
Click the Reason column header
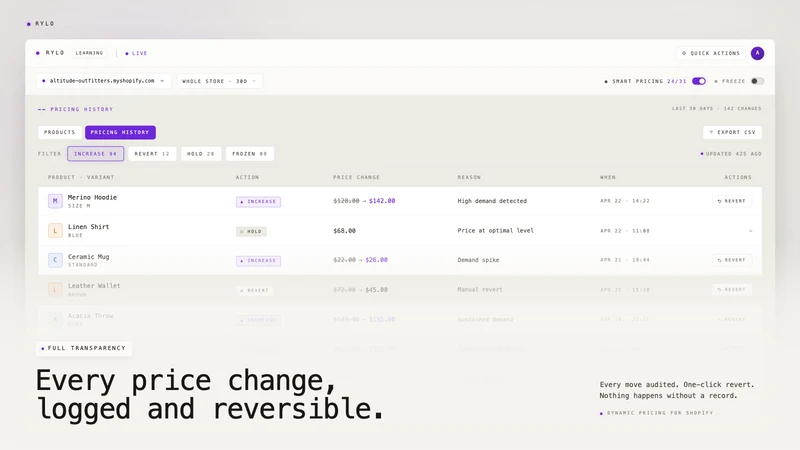(469, 177)
